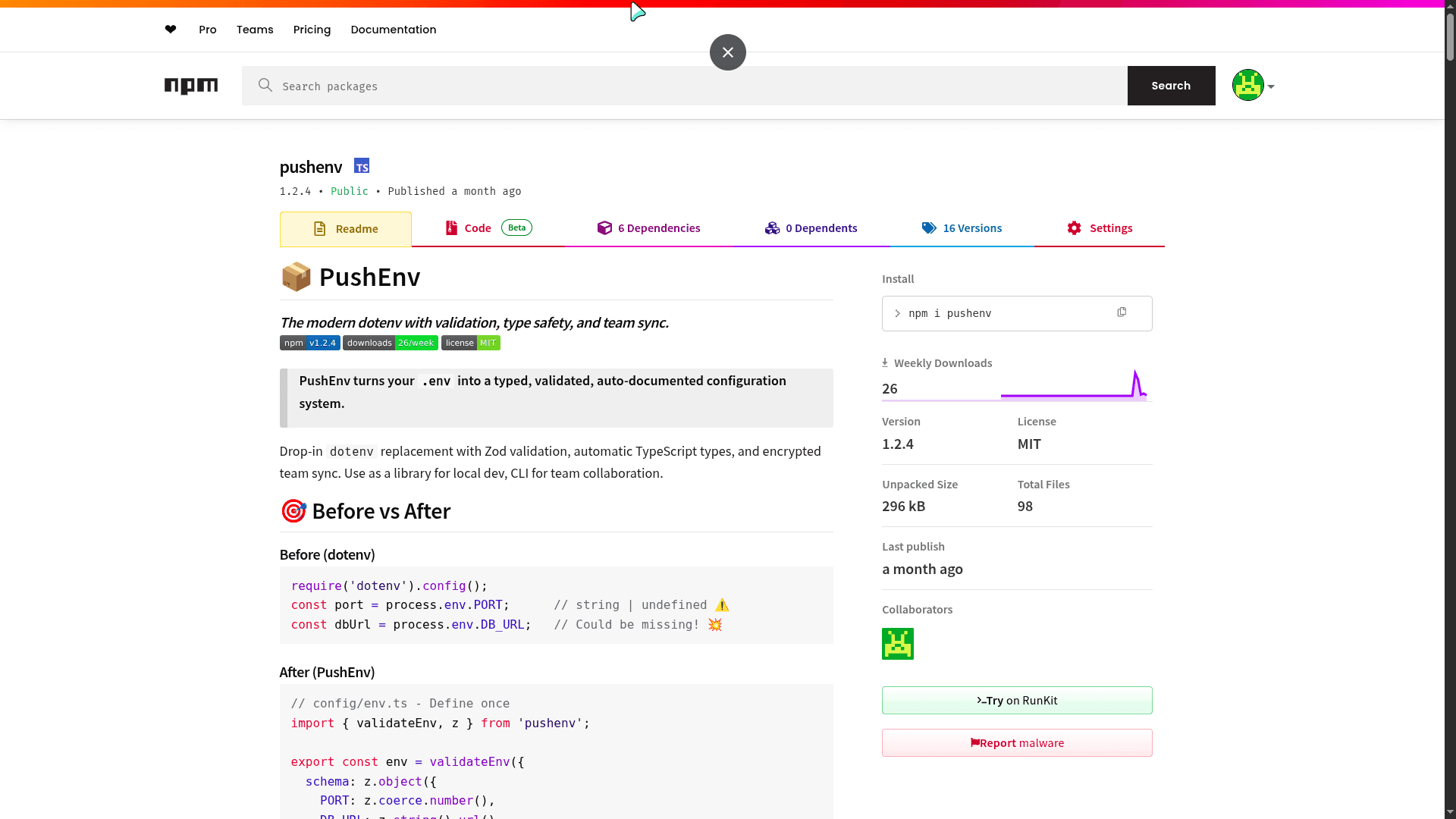1456x819 pixels.
Task: Switch to the Code Beta tab
Action: tap(478, 227)
